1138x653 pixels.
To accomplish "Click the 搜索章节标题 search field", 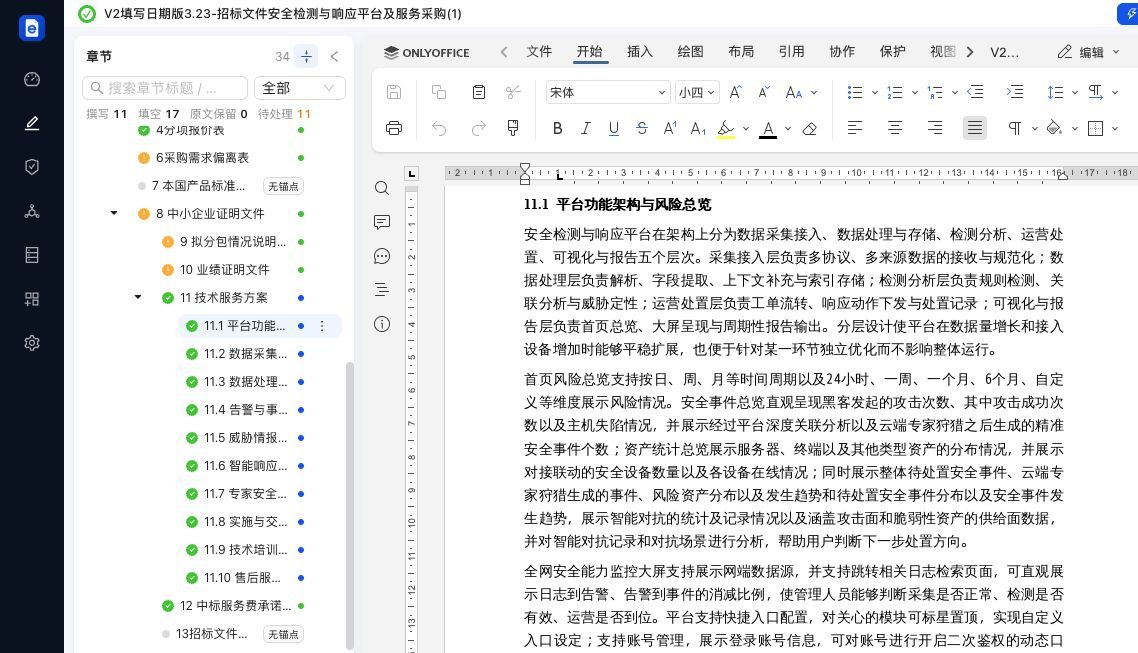I will 165,88.
